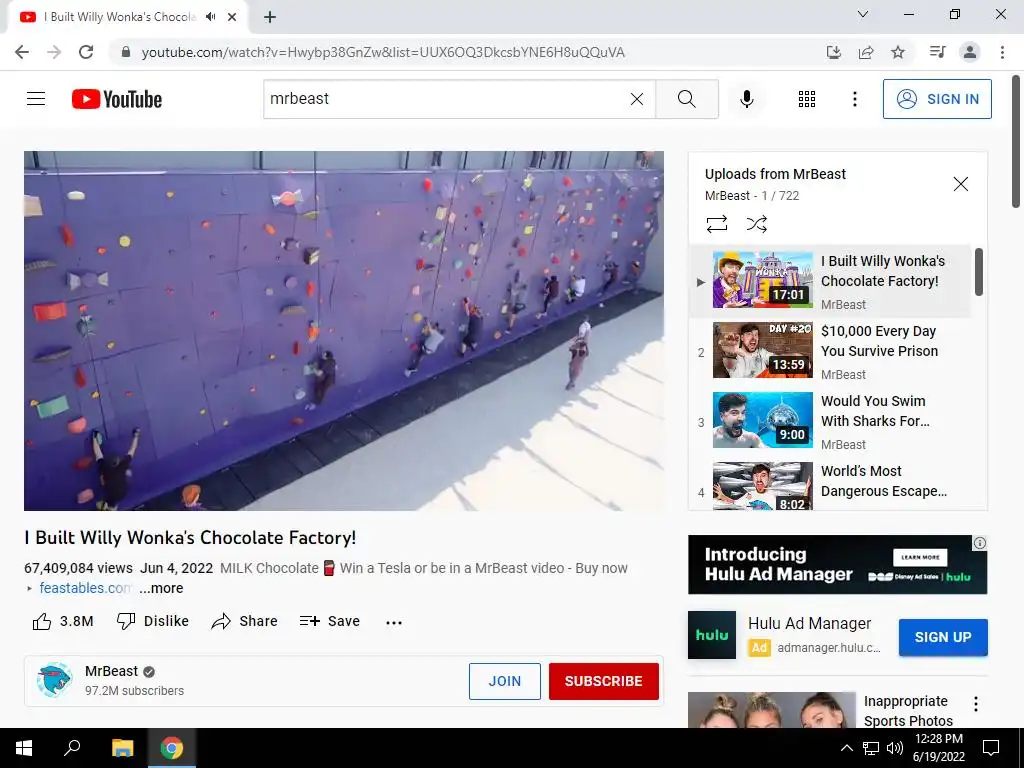1024x768 pixels.
Task: Open Inappropriate Sports Photos video title
Action: tap(908, 711)
